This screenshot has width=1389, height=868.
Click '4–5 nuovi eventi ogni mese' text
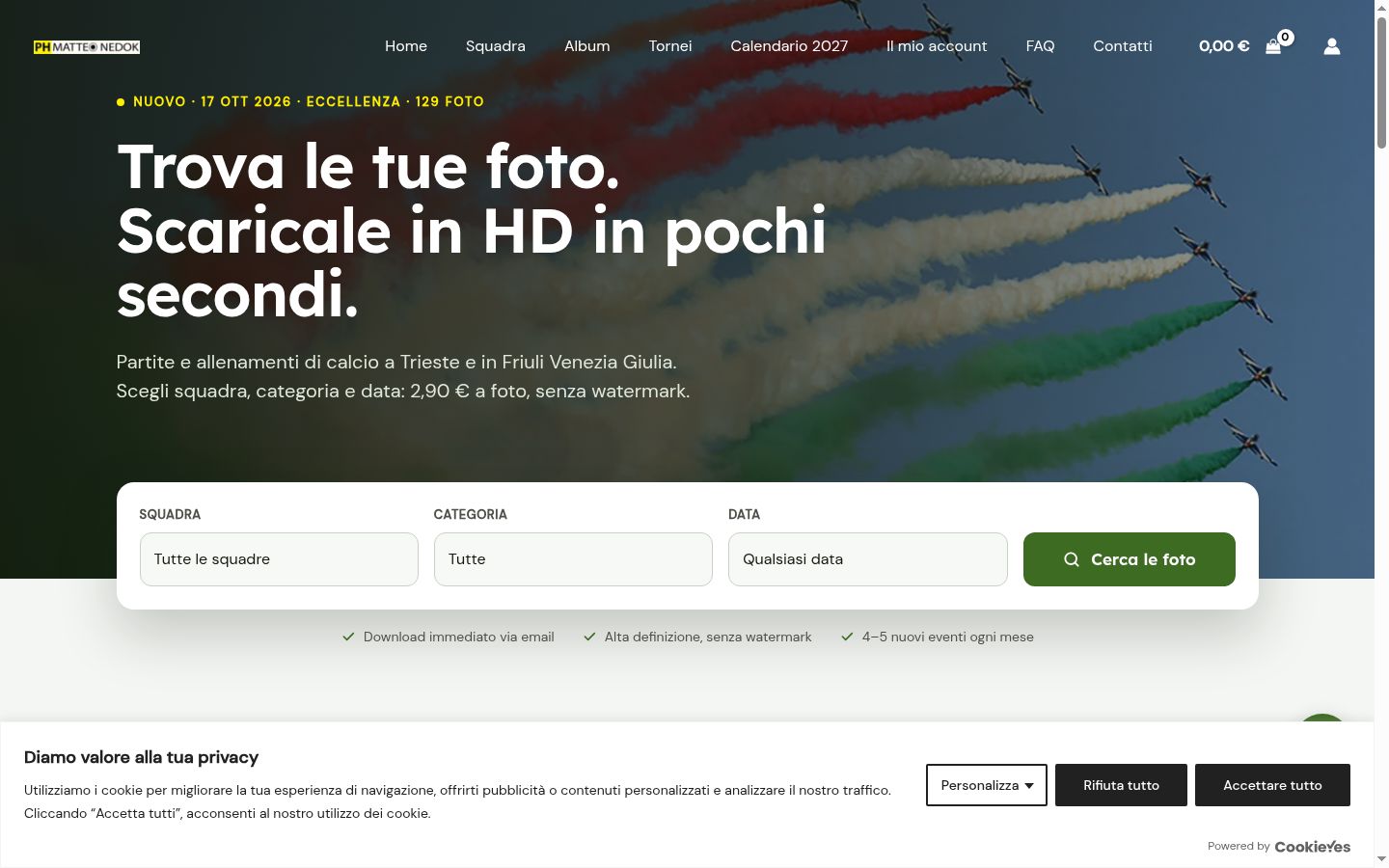948,637
